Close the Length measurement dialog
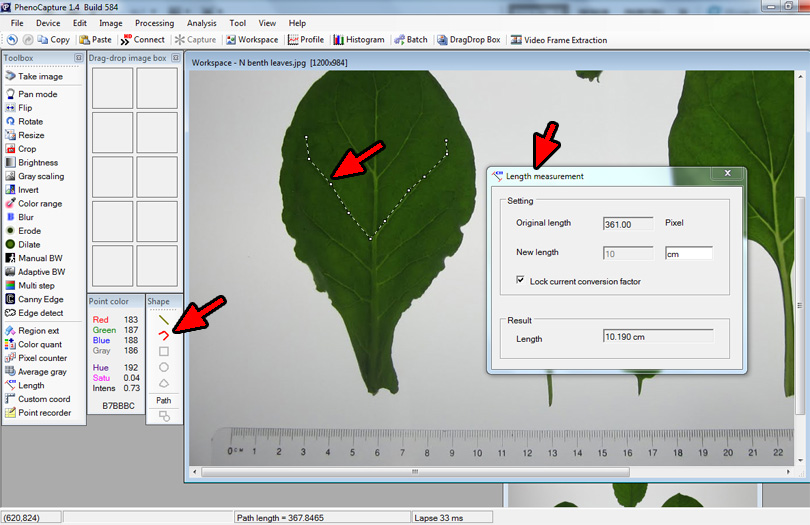 tap(727, 174)
